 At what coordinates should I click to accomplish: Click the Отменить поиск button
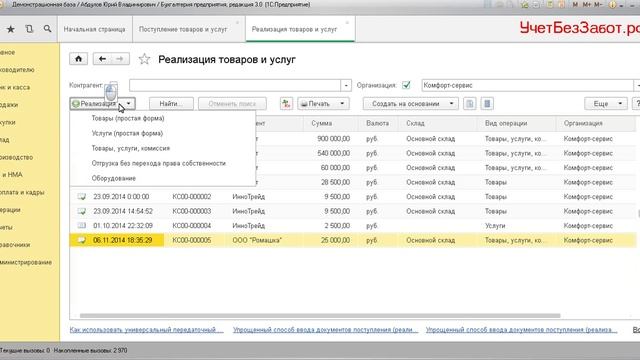pyautogui.click(x=232, y=104)
